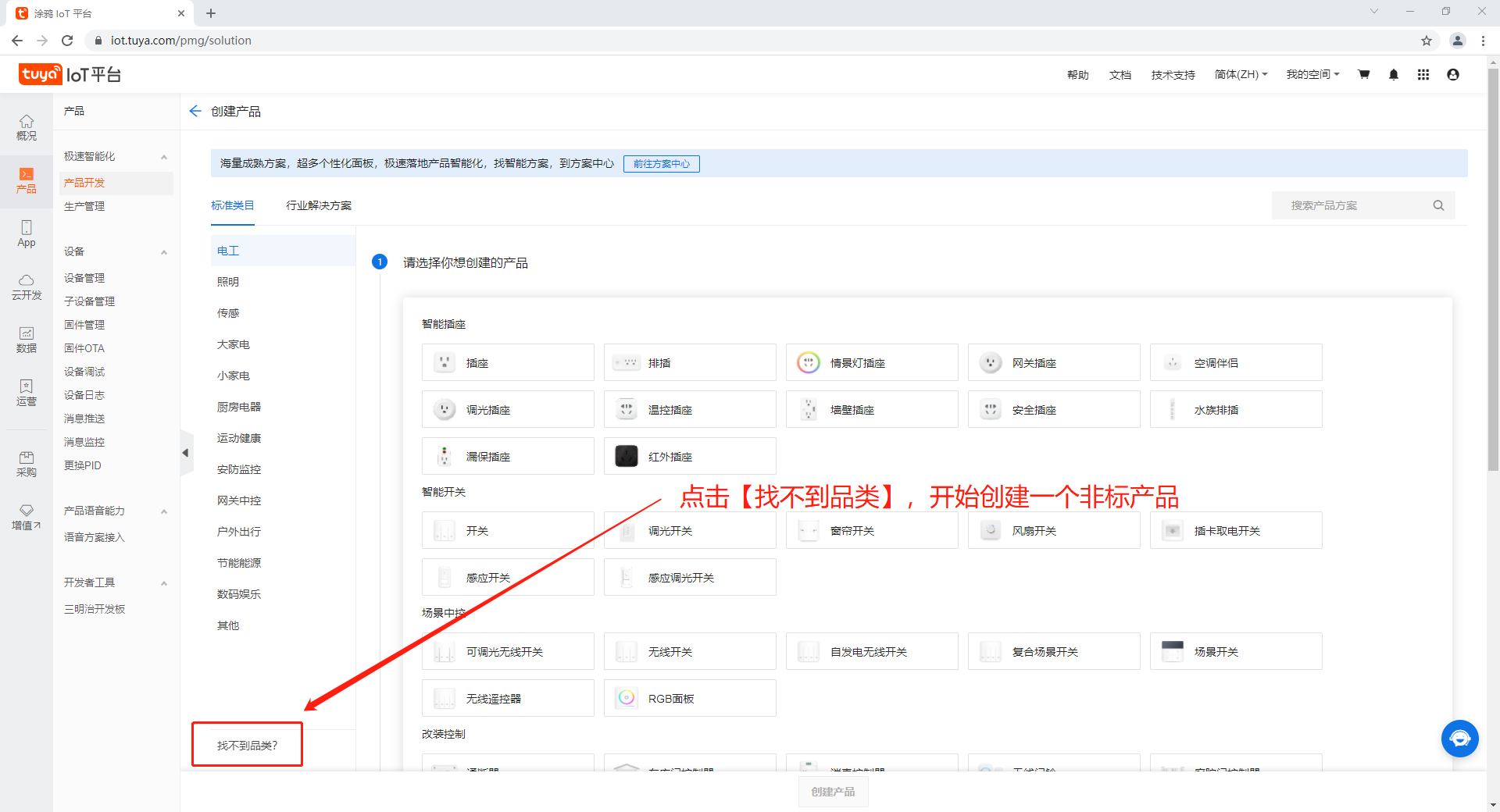Image resolution: width=1500 pixels, height=812 pixels.
Task: Open the 我的空间 dropdown menu
Action: click(1312, 75)
